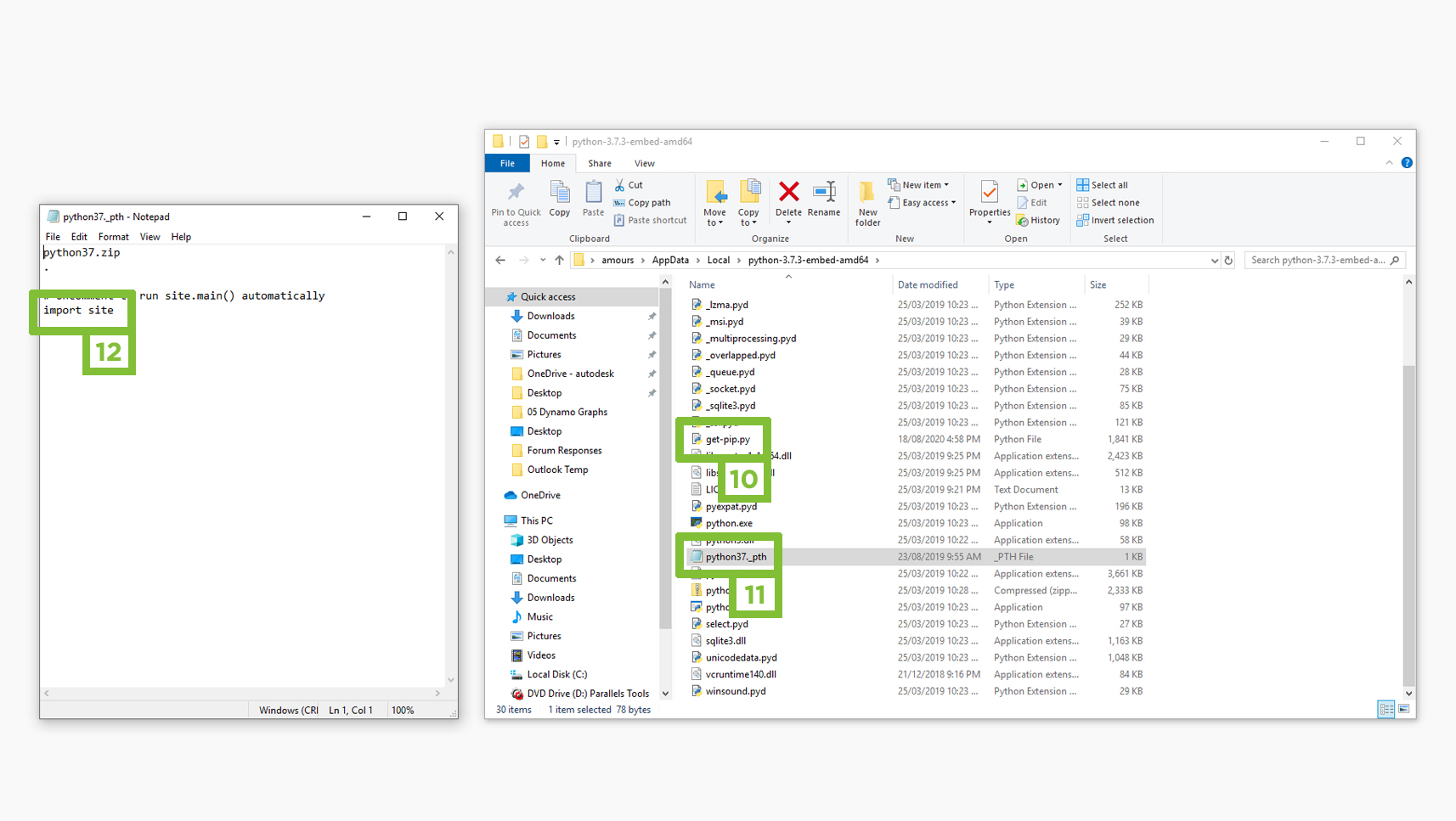This screenshot has height=821, width=1456.
Task: Switch to the View tab
Action: point(644,163)
